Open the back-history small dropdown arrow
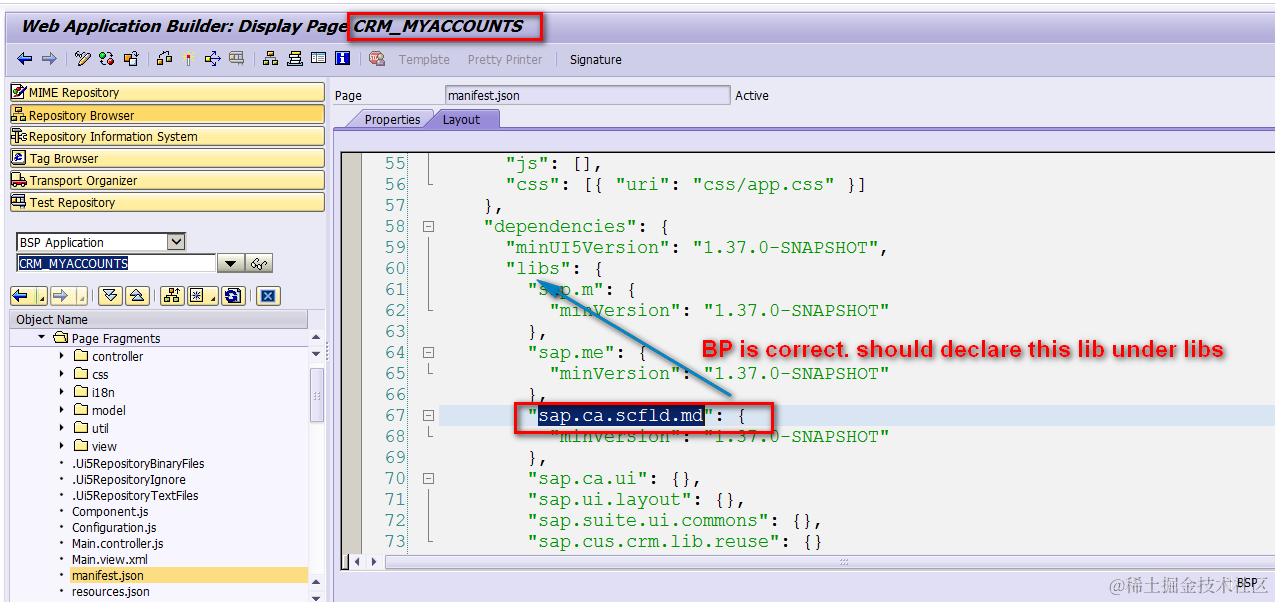The image size is (1275, 602). (x=42, y=296)
